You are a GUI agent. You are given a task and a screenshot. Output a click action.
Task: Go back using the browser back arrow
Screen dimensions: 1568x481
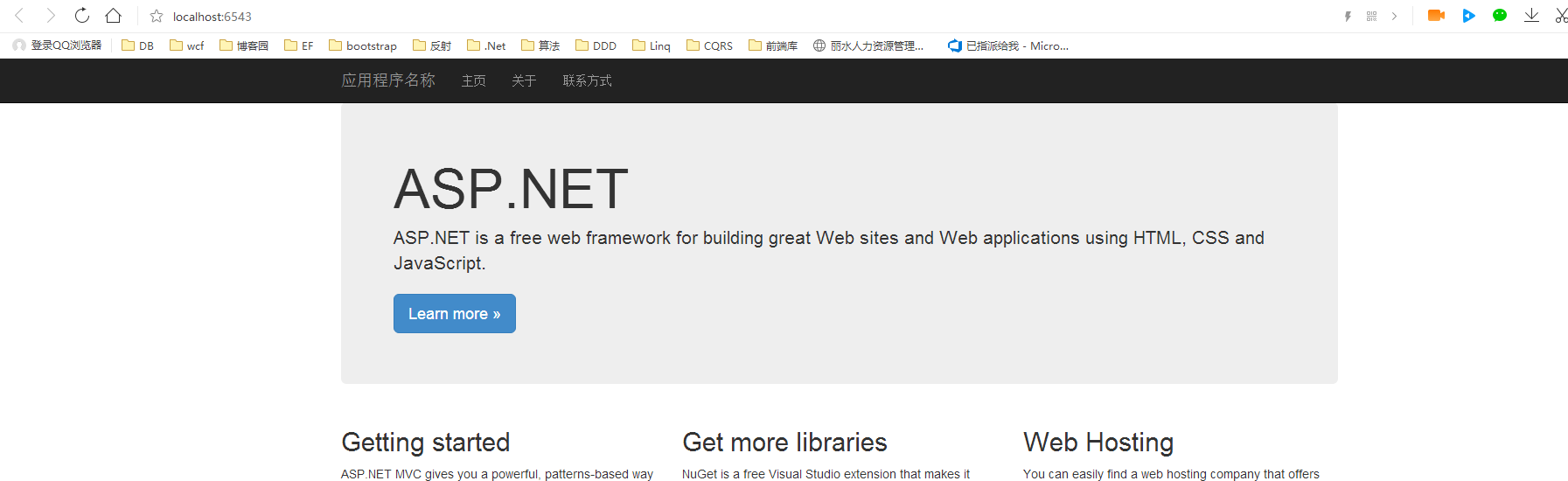(x=19, y=16)
